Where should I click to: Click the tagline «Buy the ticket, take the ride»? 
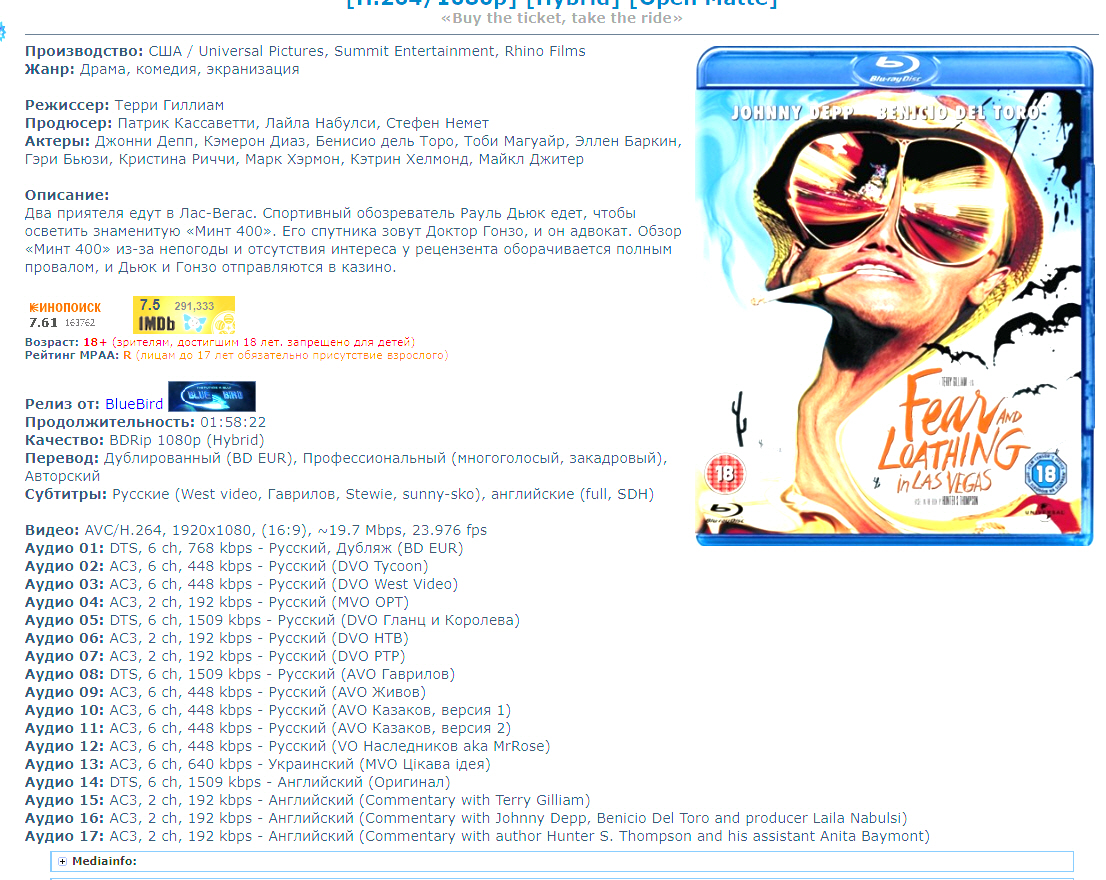click(x=561, y=18)
